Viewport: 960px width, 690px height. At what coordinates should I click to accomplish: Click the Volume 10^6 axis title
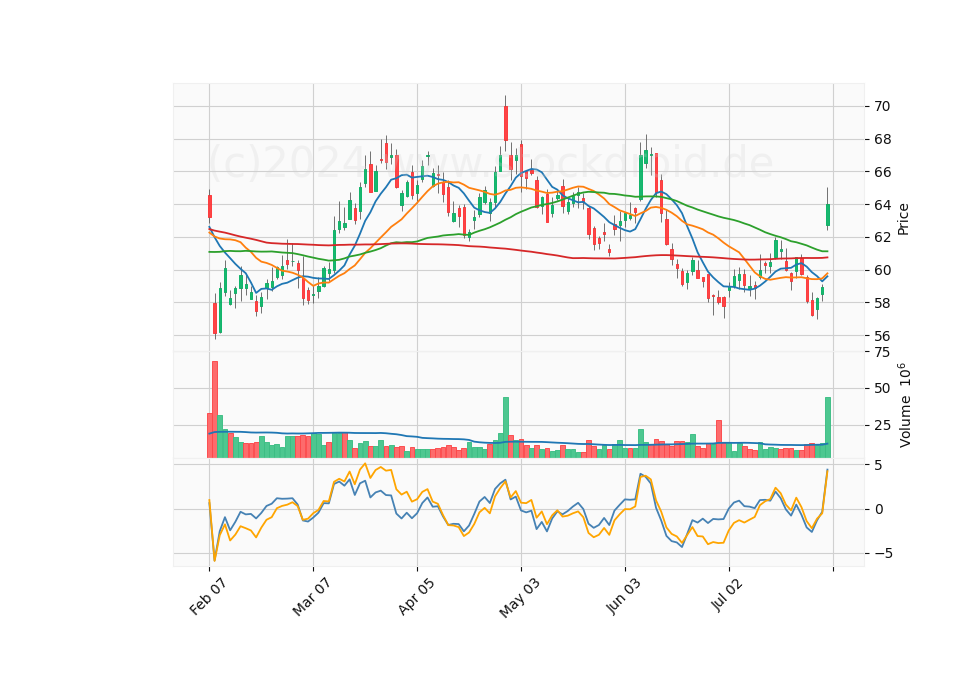click(904, 405)
